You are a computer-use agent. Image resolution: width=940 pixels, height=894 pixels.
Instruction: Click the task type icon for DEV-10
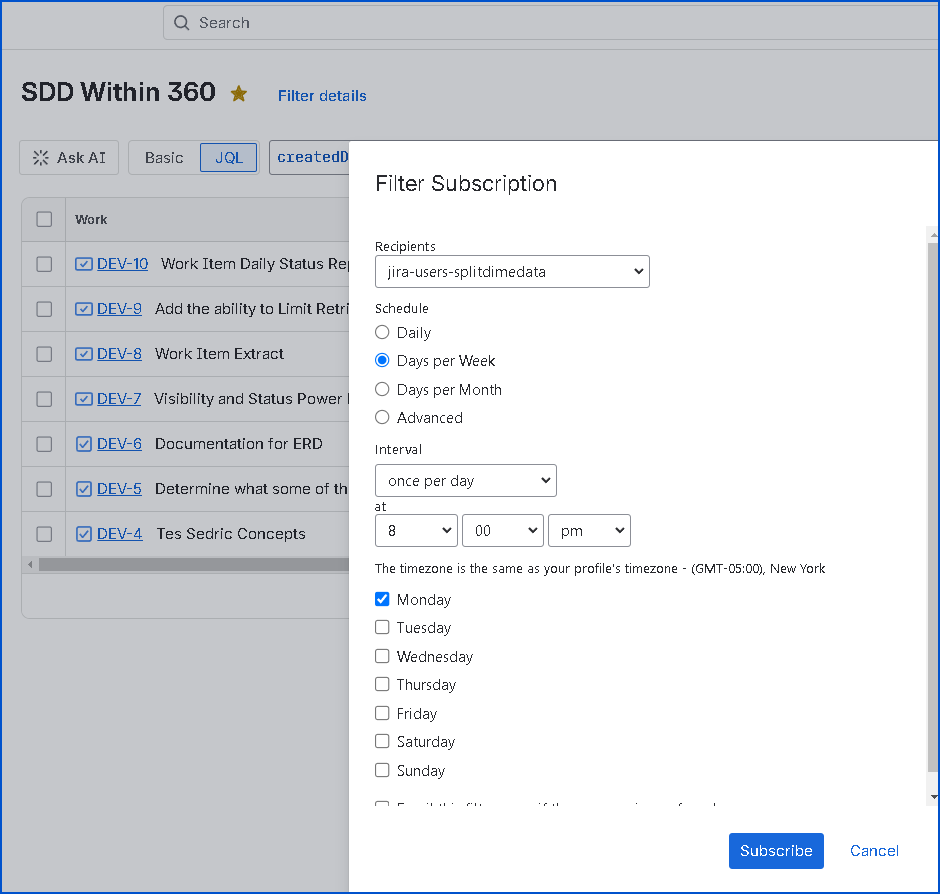84,264
